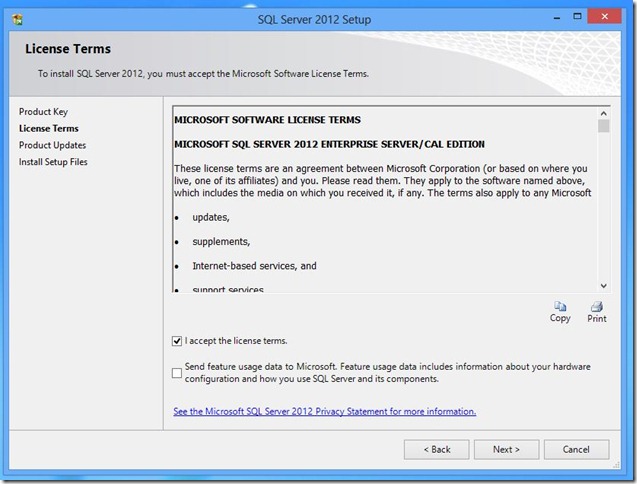Select Product Key step in sidebar

tap(43, 112)
